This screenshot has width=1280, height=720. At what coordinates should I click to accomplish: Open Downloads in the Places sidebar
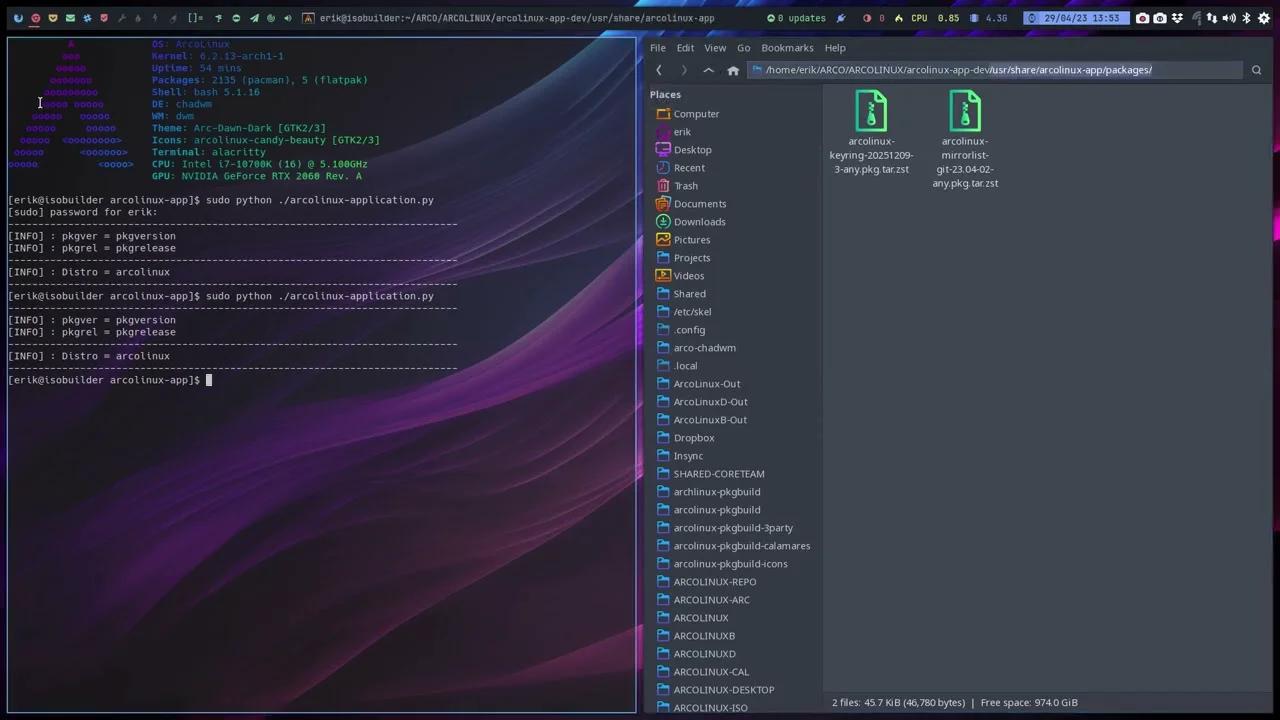(699, 222)
